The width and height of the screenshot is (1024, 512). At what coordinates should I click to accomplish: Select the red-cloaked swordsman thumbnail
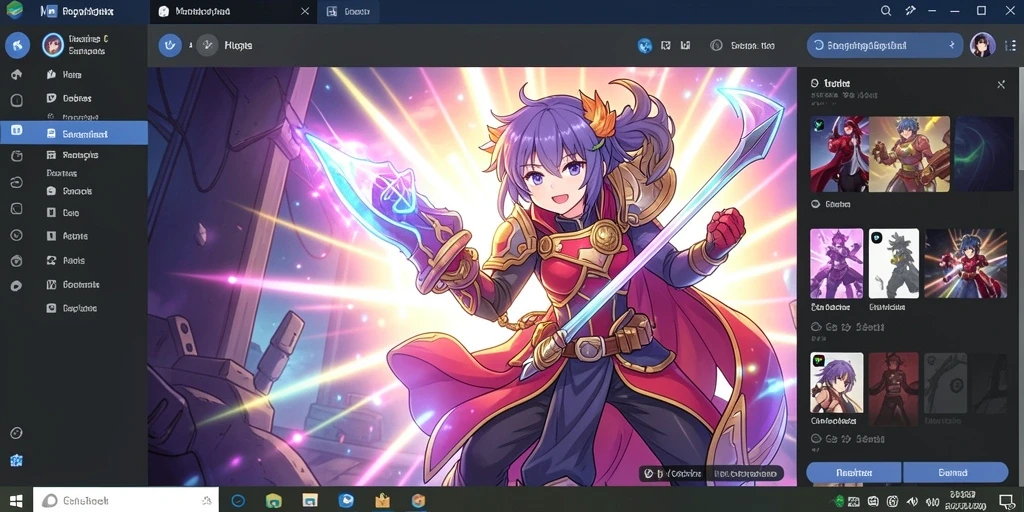point(839,154)
